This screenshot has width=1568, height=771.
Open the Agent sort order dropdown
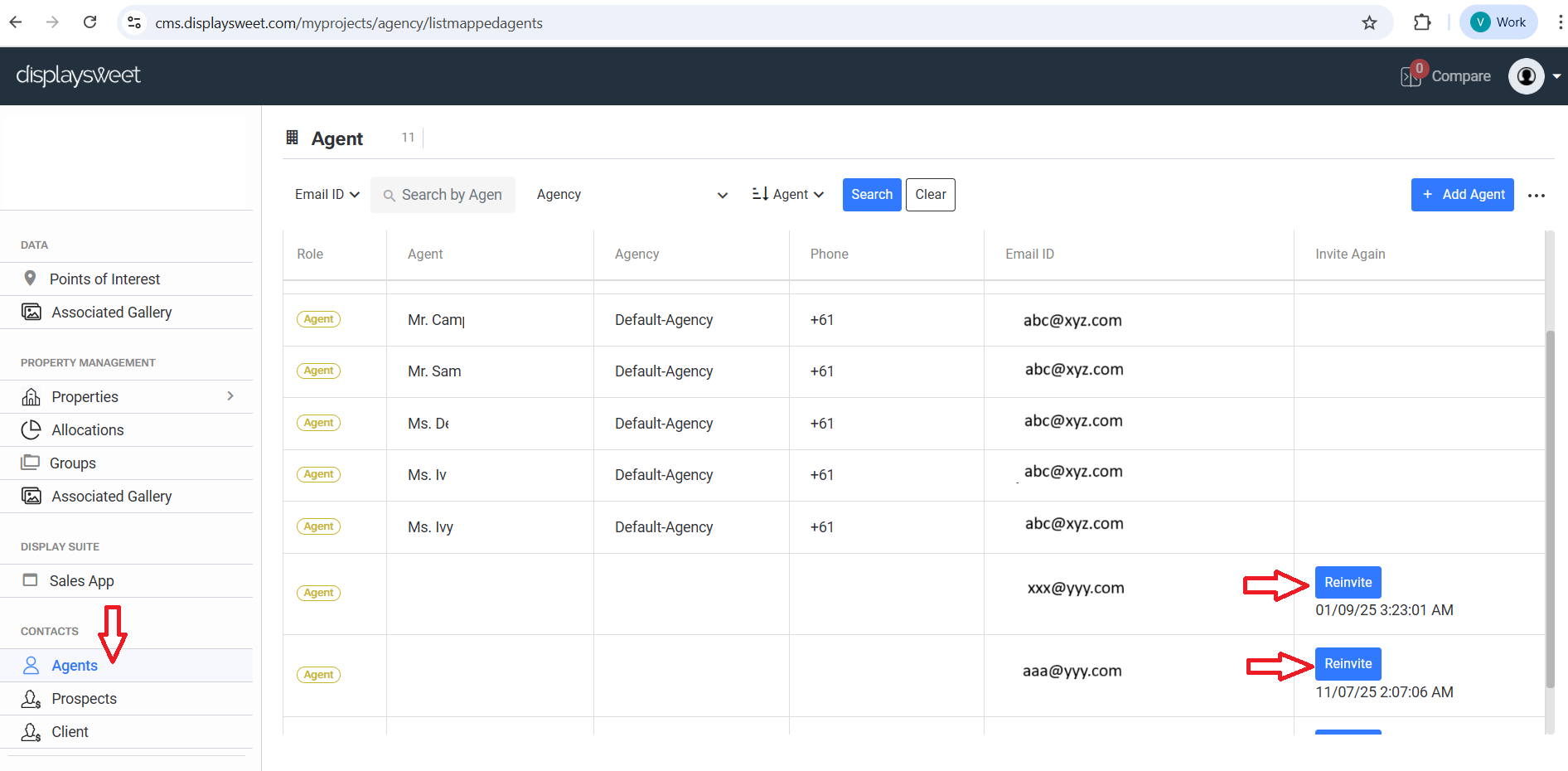788,195
